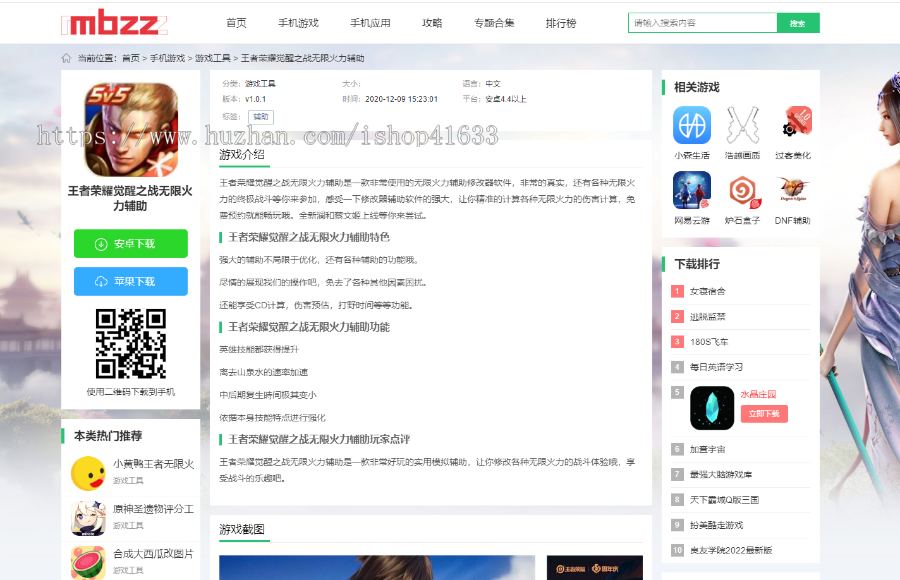Open the 水晶庄园 title link

[758, 395]
